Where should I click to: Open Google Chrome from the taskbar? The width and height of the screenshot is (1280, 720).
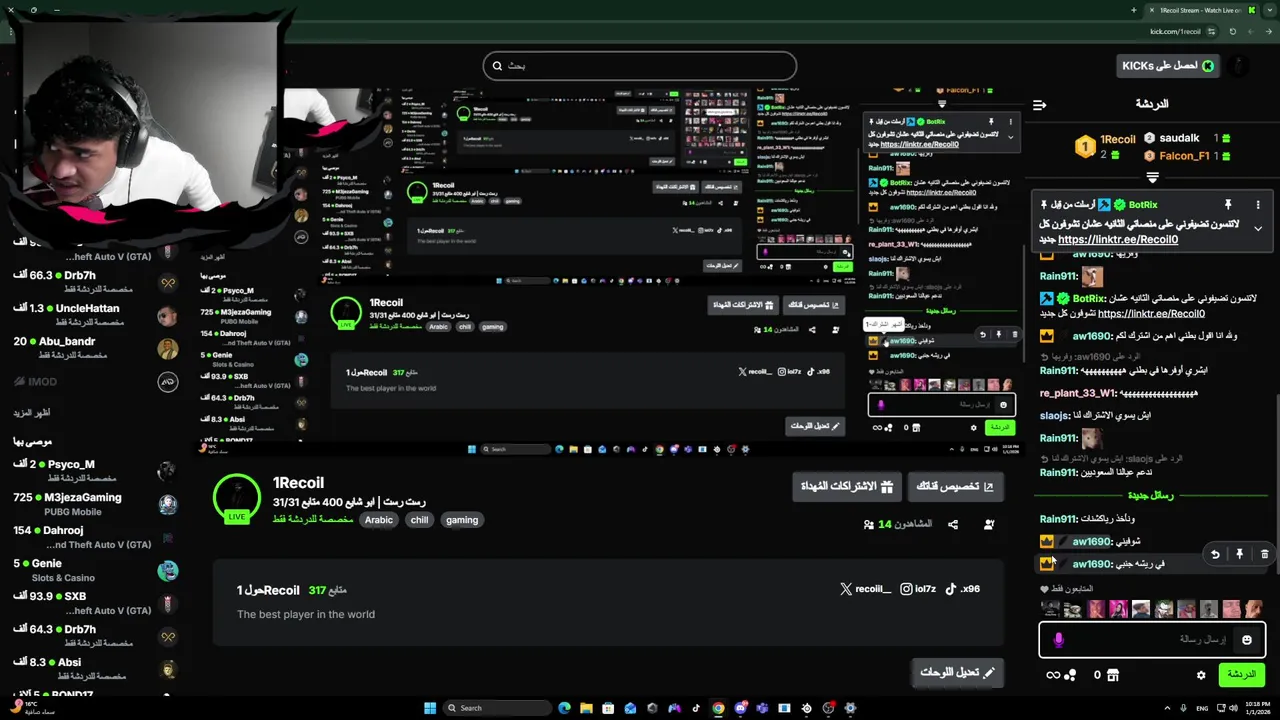click(x=718, y=708)
